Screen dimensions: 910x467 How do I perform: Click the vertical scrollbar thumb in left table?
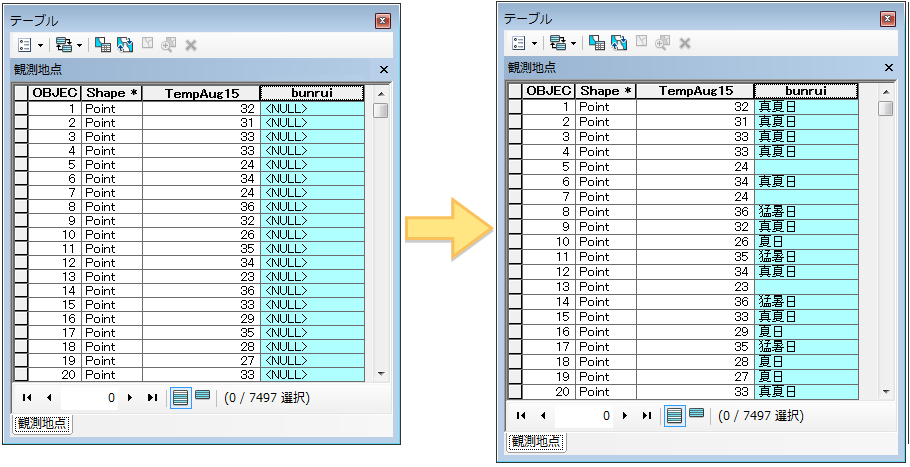tap(380, 110)
